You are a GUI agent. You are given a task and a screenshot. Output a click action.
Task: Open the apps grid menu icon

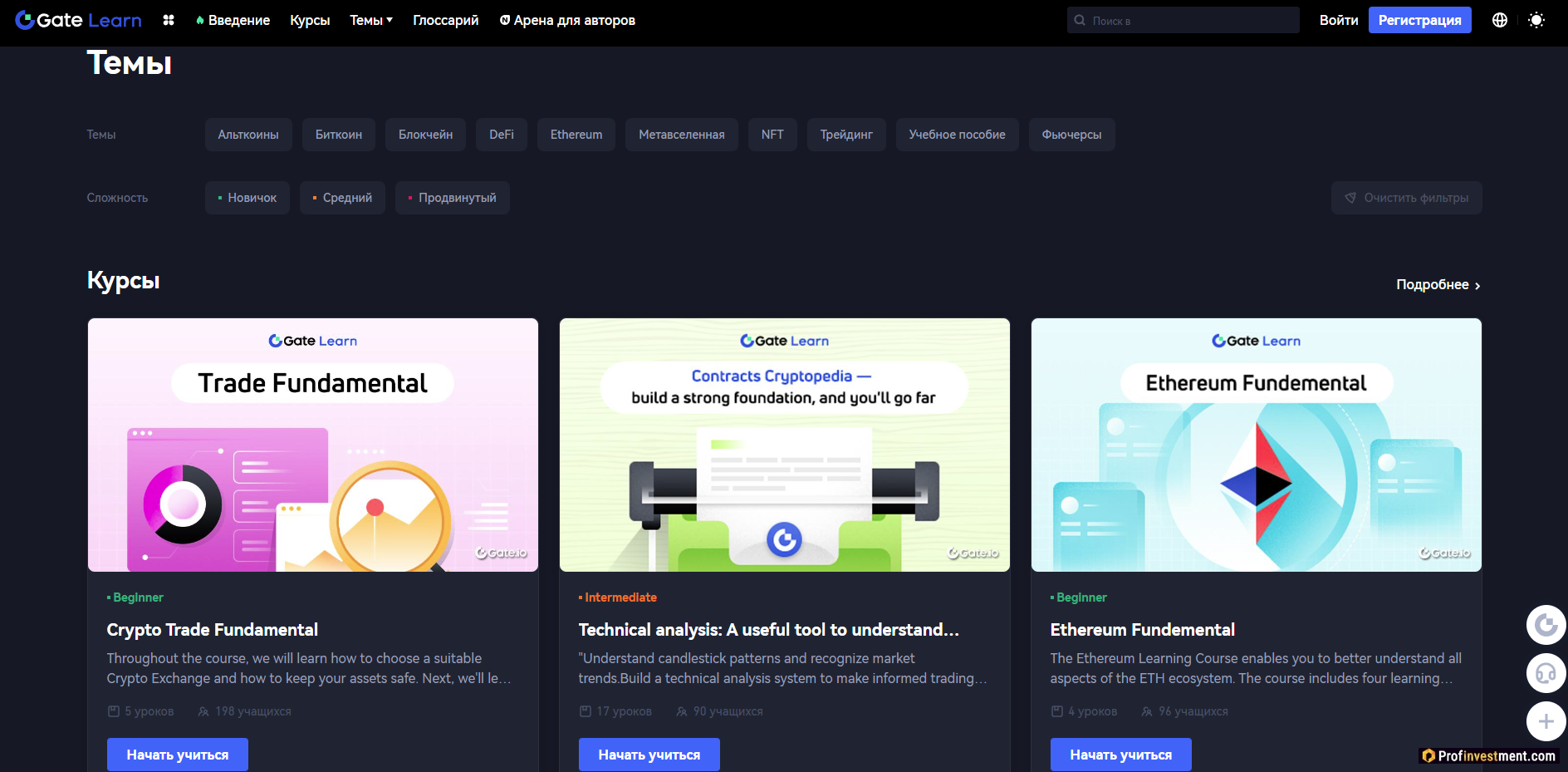169,20
